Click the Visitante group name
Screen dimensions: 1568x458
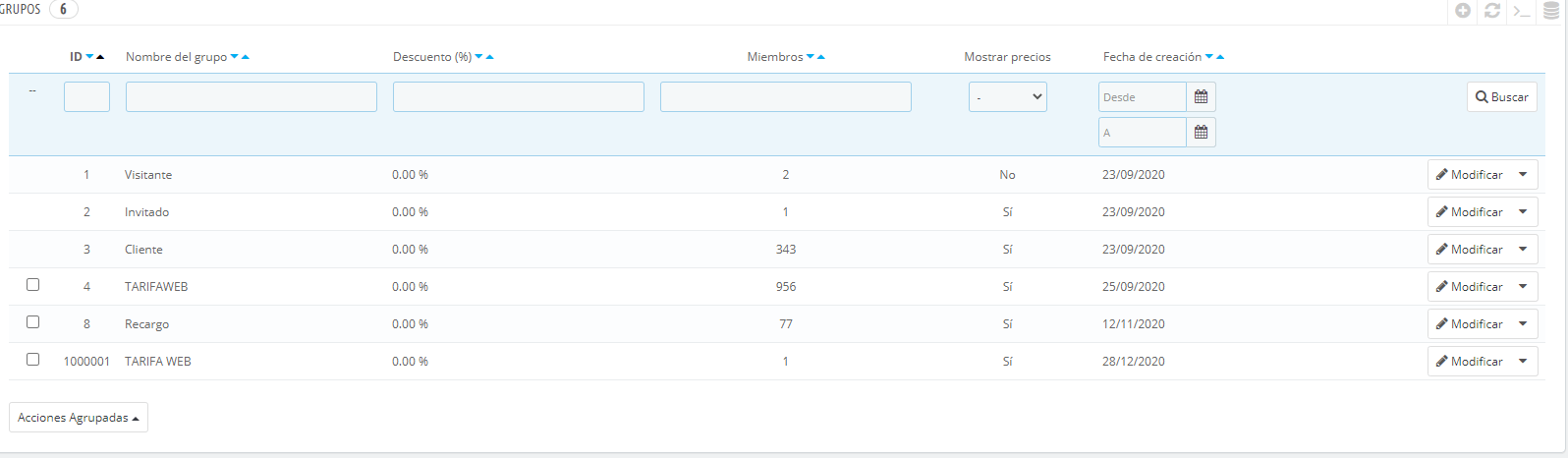[148, 175]
